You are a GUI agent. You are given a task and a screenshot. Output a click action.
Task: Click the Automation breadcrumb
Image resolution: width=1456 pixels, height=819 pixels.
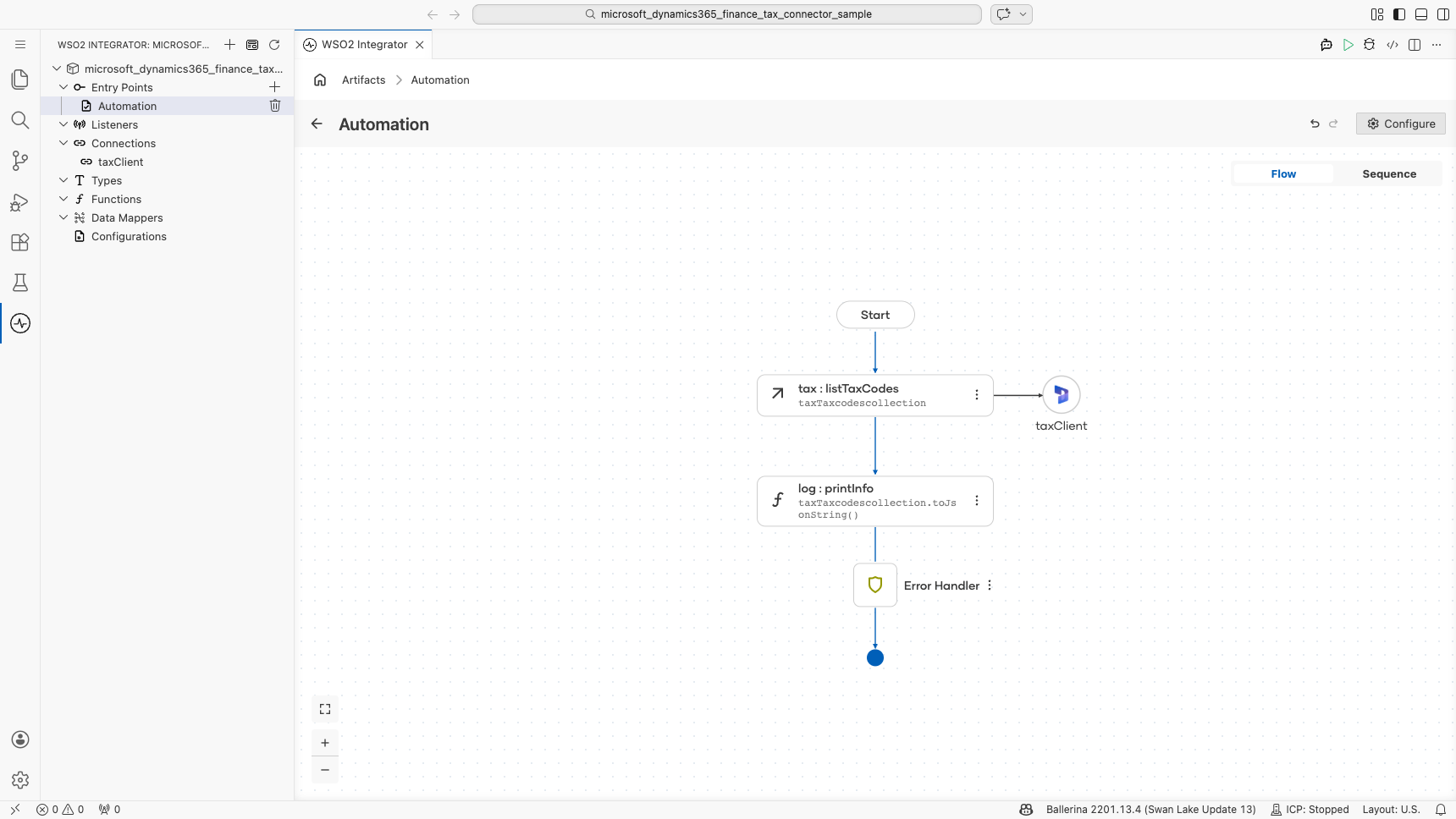[440, 80]
